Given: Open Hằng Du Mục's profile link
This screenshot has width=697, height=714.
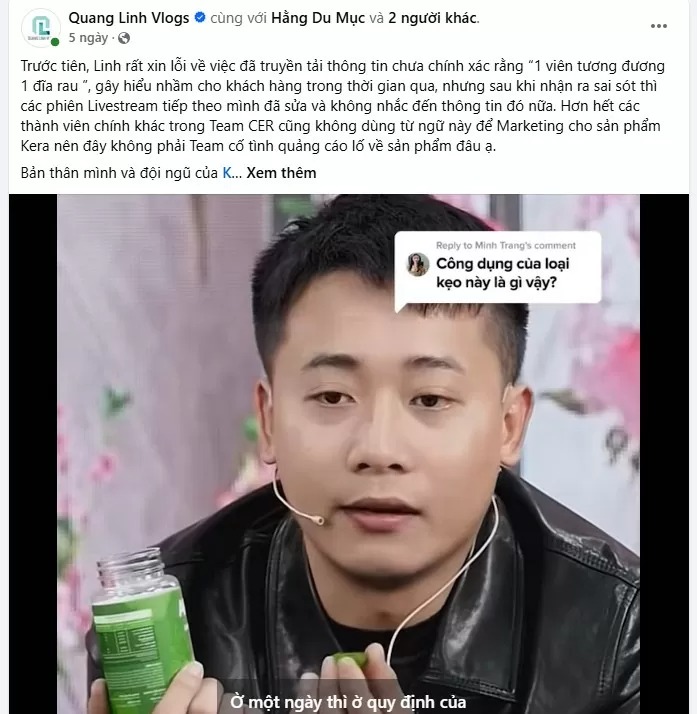Looking at the screenshot, I should tap(318, 18).
